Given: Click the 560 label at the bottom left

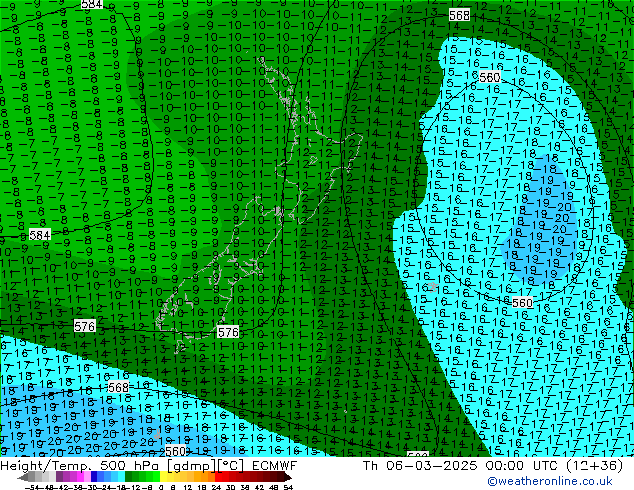Looking at the screenshot, I should (x=176, y=451).
